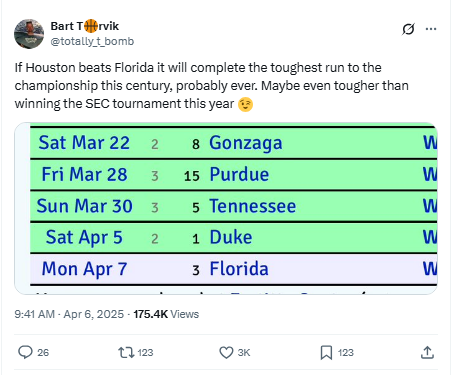
Task: Click the 9:41 AM Apr 6, 2025 timestamp
Action: tap(69, 314)
